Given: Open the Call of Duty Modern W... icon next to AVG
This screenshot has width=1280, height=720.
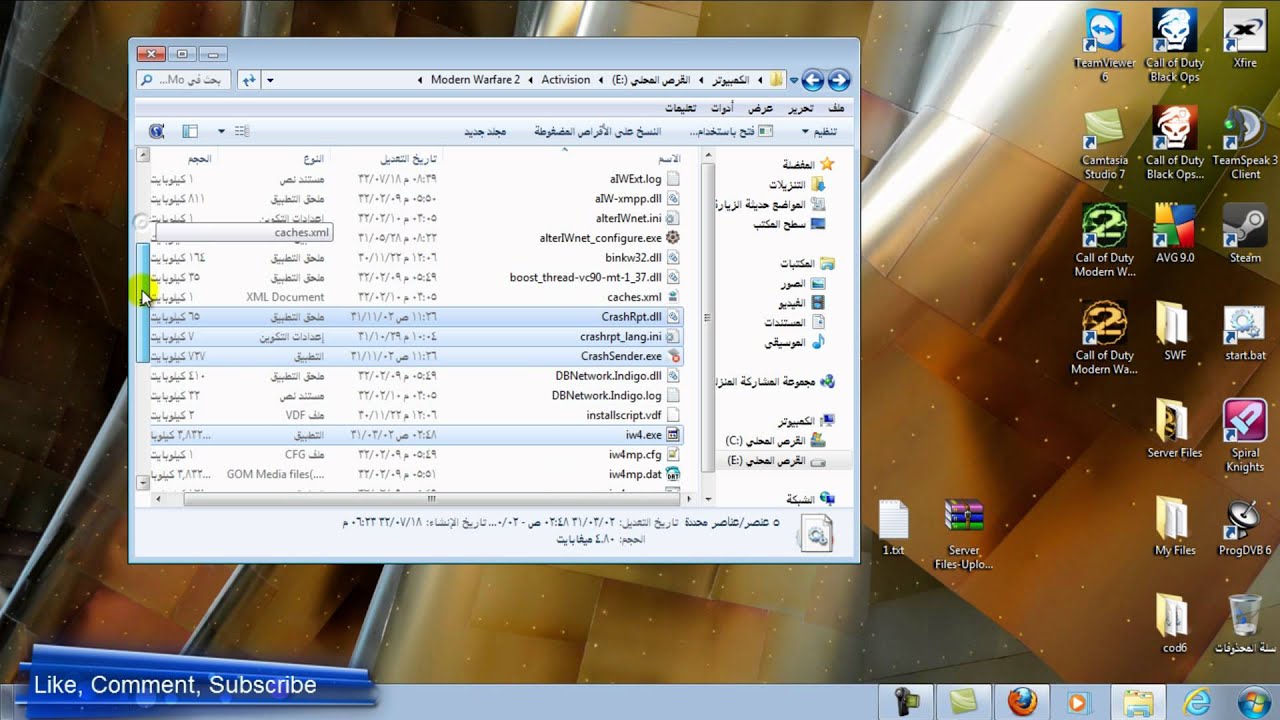Looking at the screenshot, I should (x=1104, y=240).
